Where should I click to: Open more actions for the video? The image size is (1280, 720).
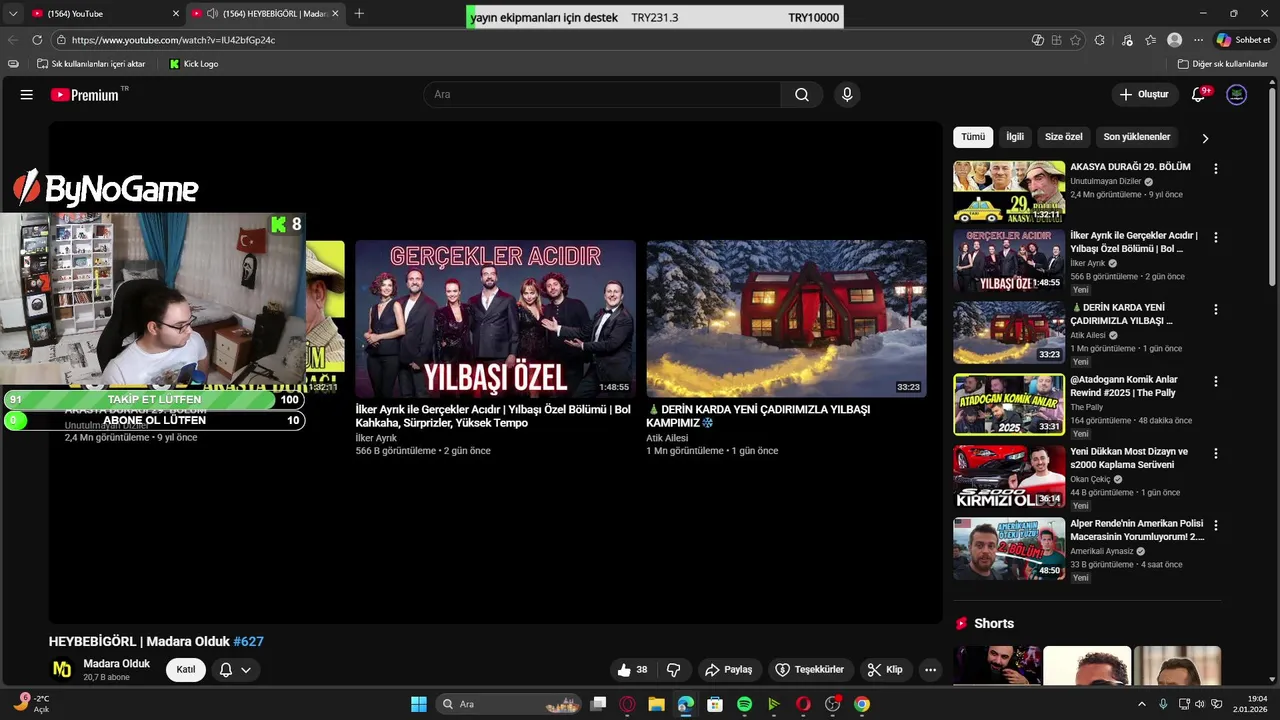[x=930, y=670]
